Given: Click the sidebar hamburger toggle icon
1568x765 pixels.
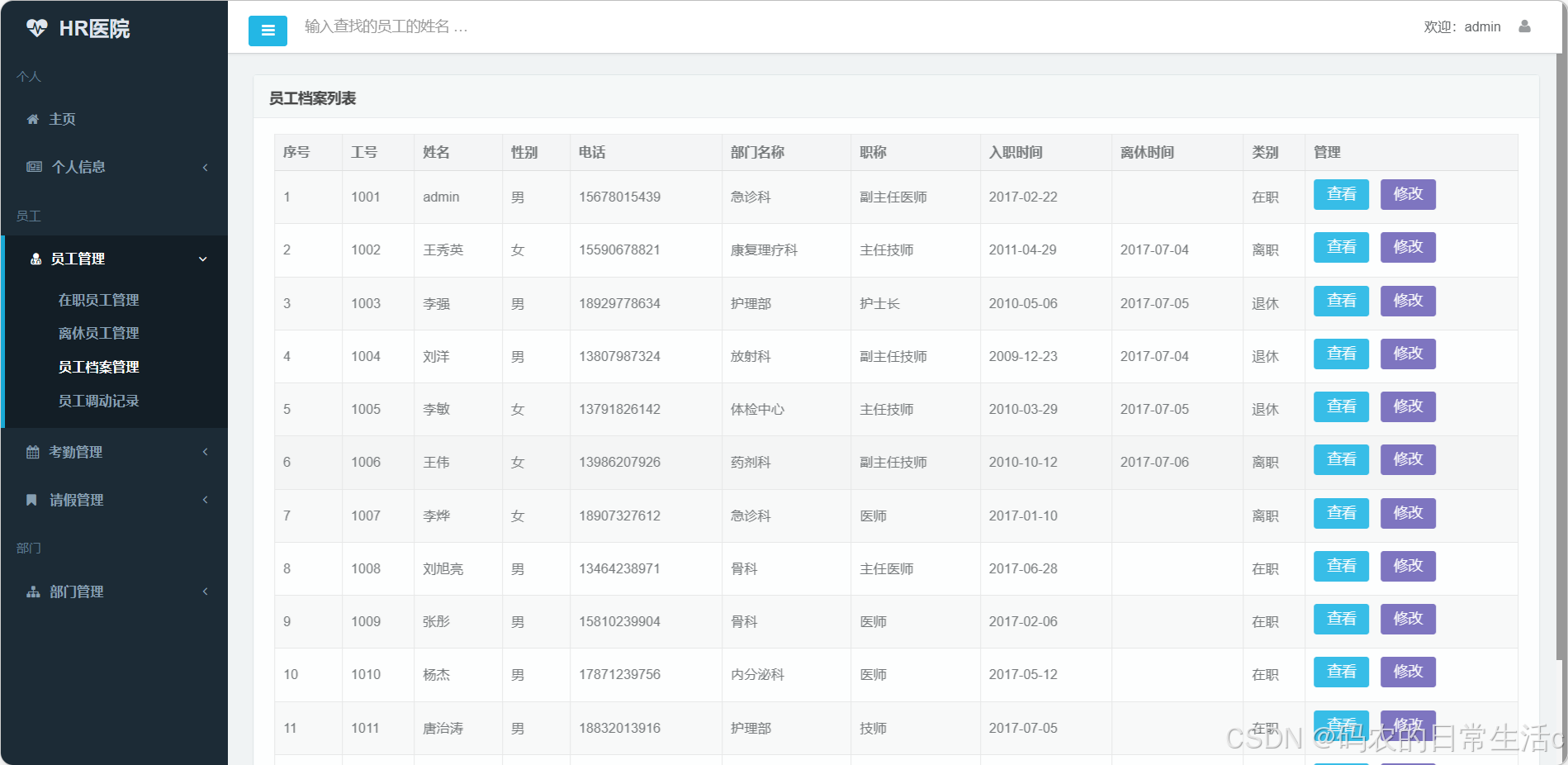Looking at the screenshot, I should click(x=267, y=30).
